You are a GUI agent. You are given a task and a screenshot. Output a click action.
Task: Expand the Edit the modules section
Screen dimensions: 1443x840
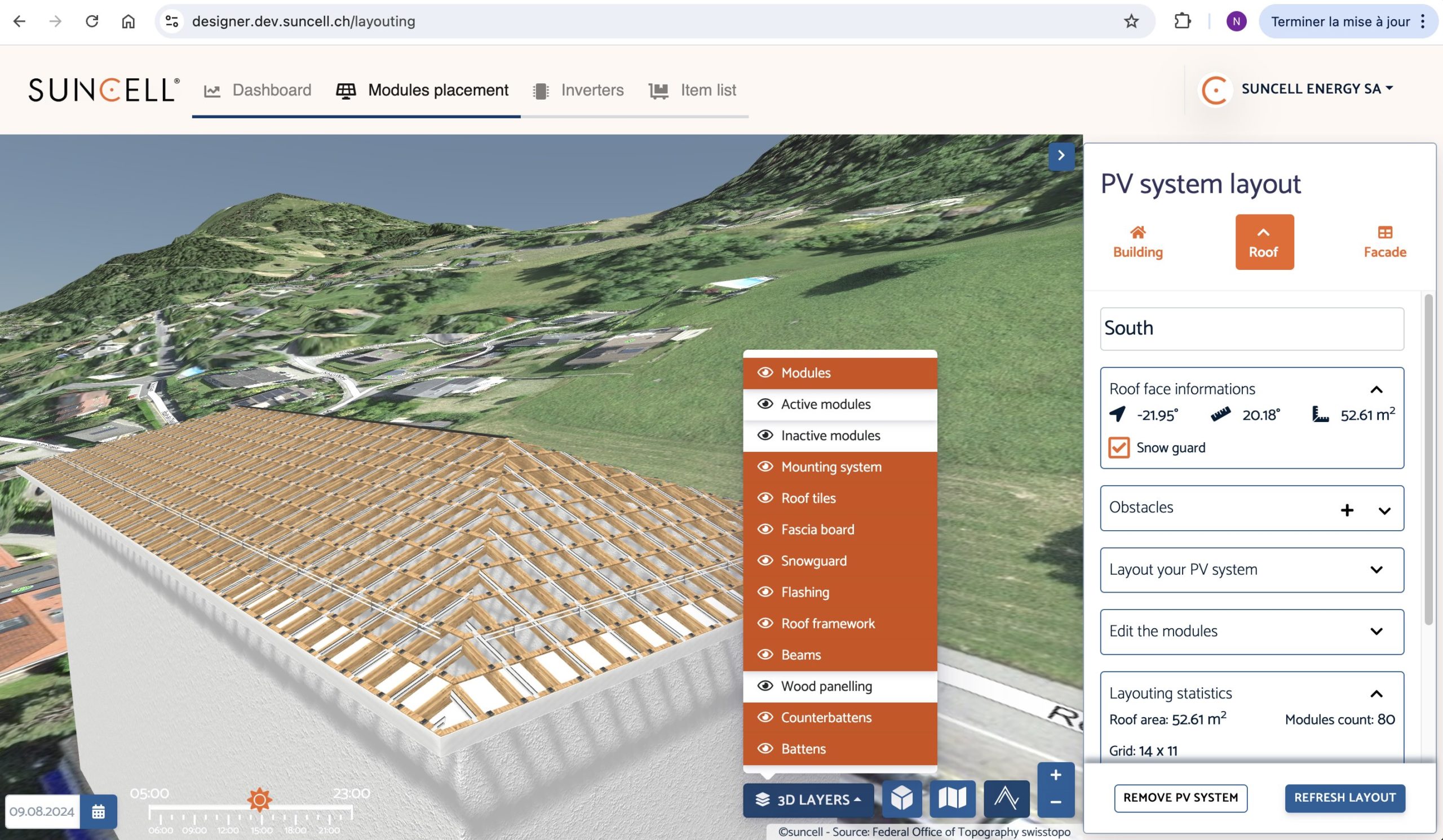(1376, 631)
